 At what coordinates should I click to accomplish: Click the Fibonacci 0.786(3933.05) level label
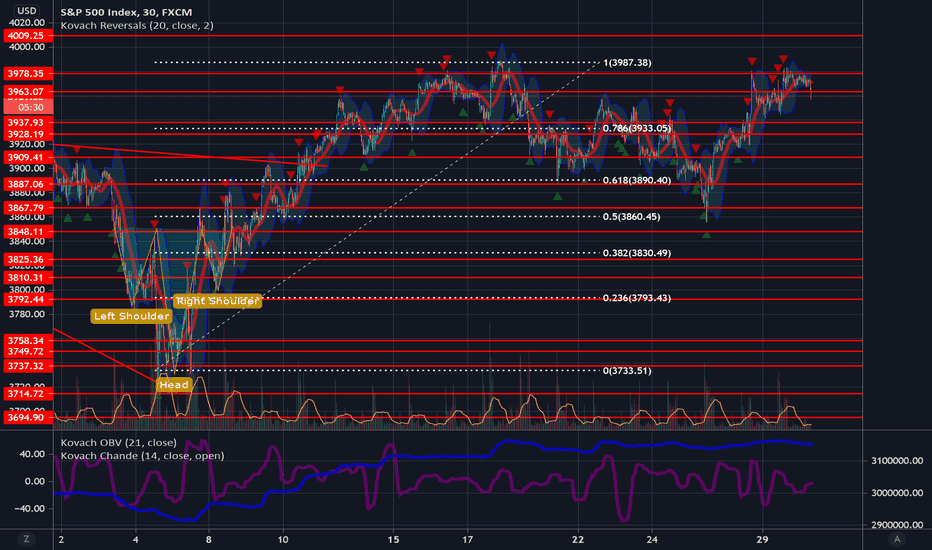click(637, 128)
